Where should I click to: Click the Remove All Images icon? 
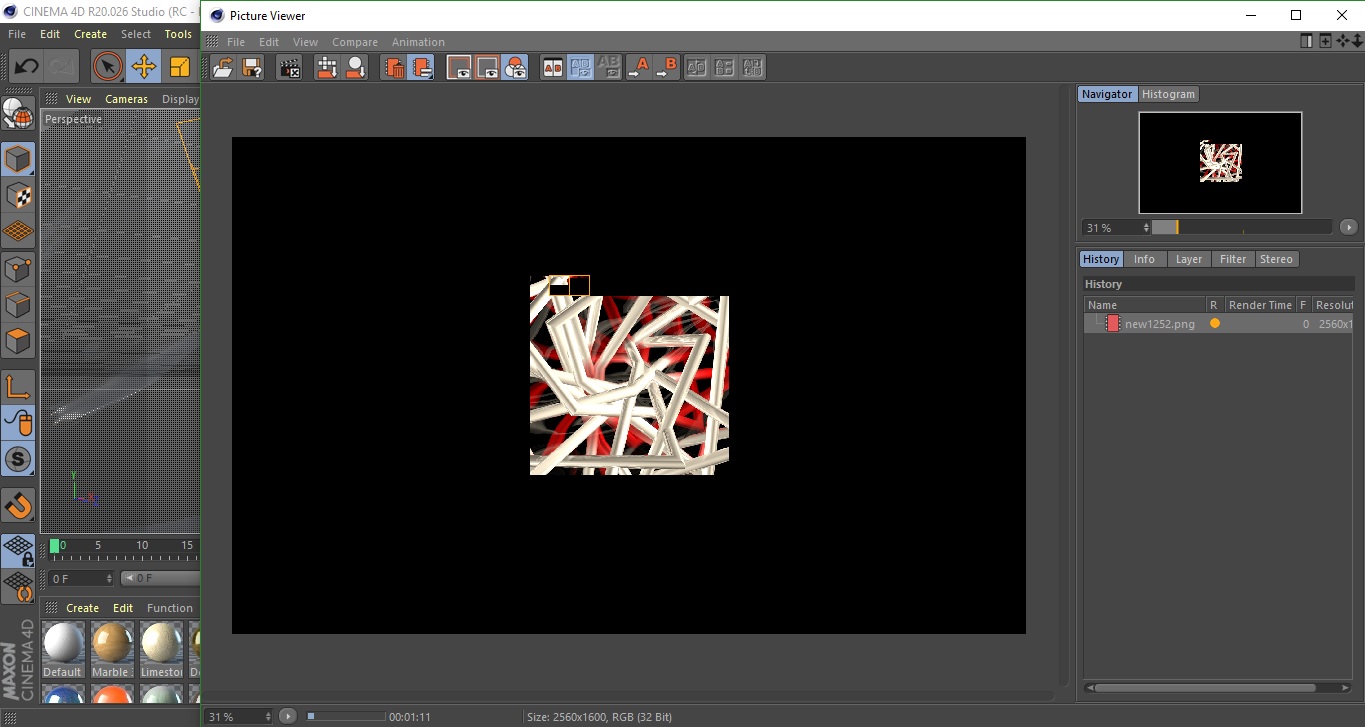pos(422,68)
